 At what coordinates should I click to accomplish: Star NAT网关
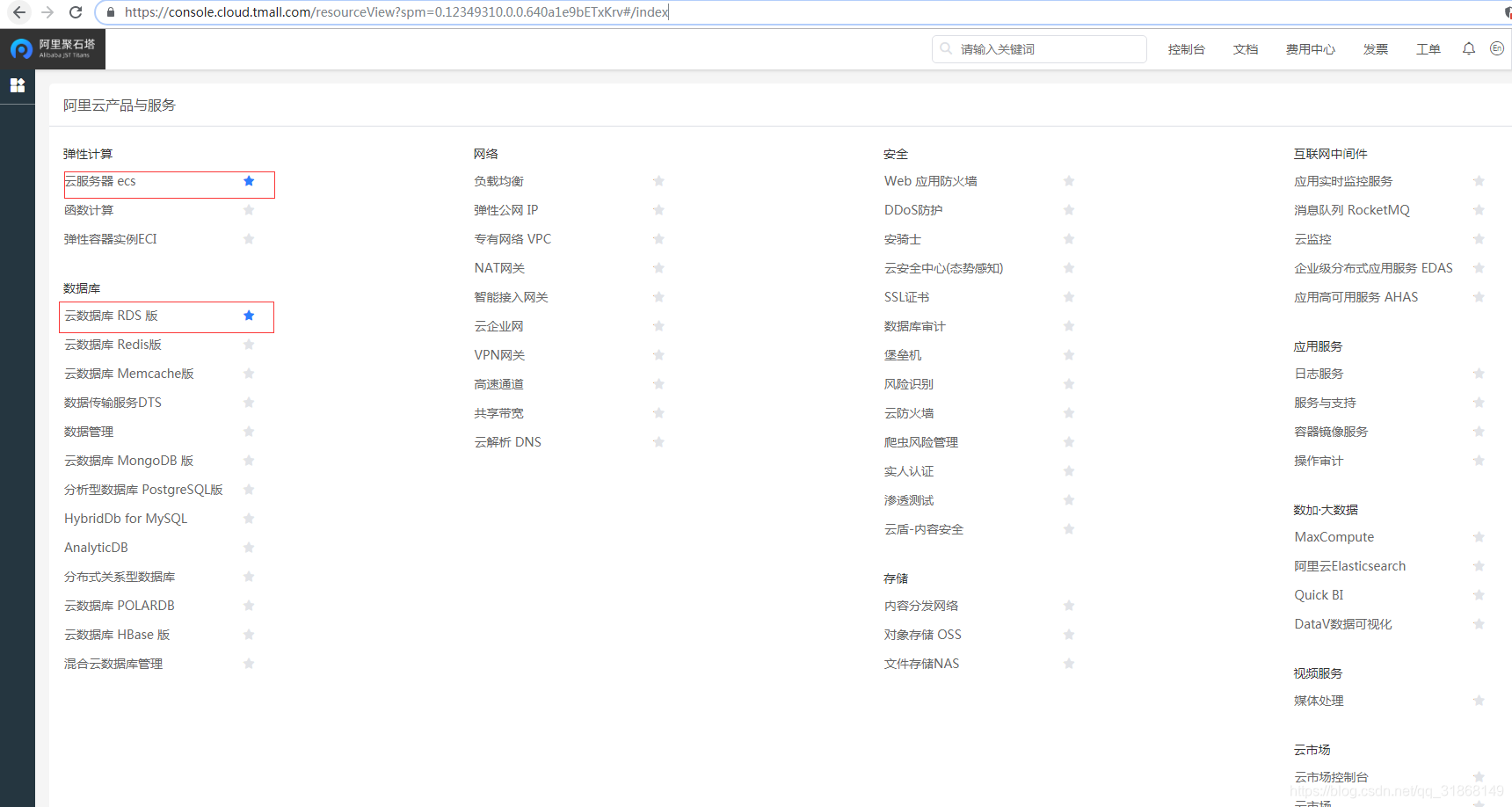click(658, 268)
